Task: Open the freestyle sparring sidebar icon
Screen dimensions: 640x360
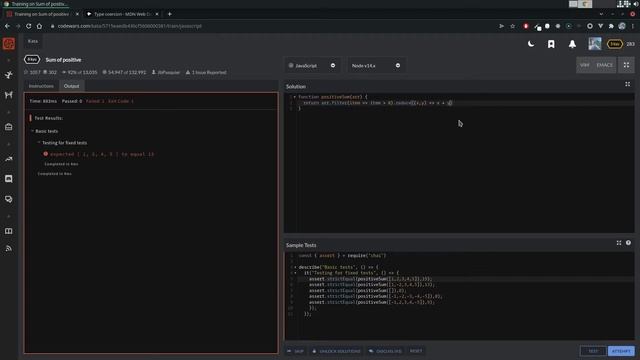Action: [9, 95]
